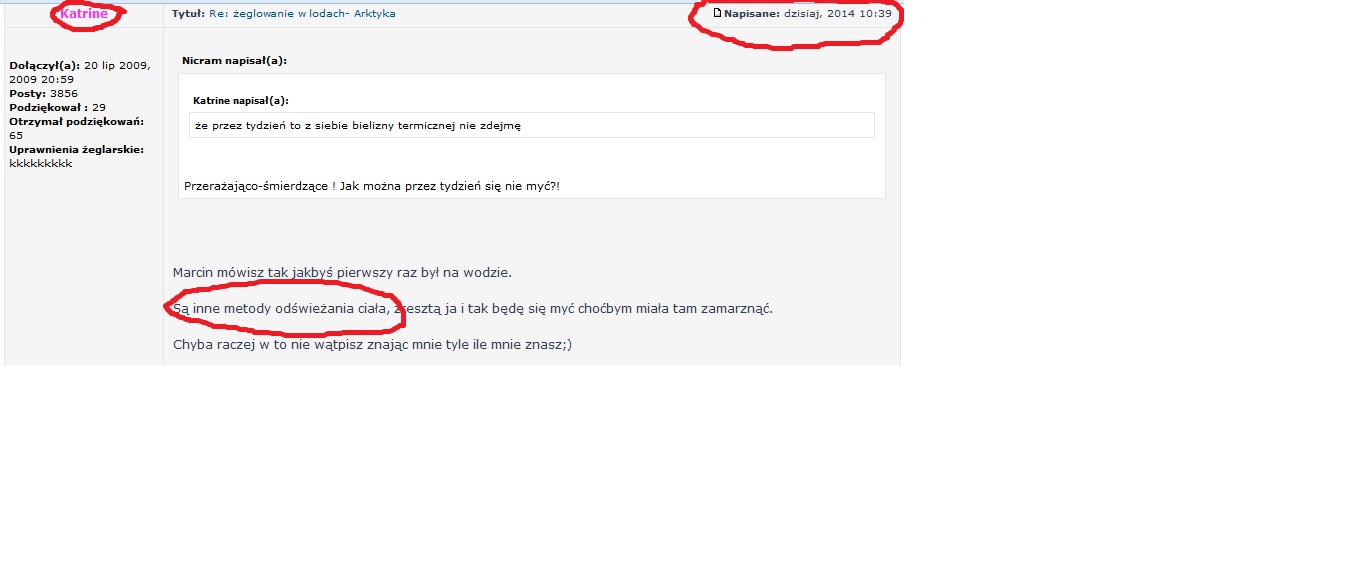
Task: Click the 'dzisiaj, 2014 10:39' timestamp
Action: click(x=838, y=14)
